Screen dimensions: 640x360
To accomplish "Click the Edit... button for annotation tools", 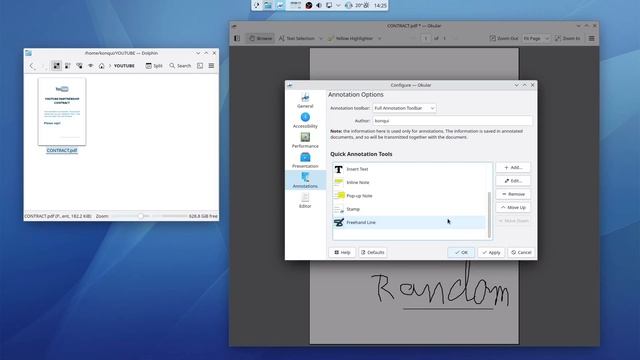I will [x=513, y=181].
